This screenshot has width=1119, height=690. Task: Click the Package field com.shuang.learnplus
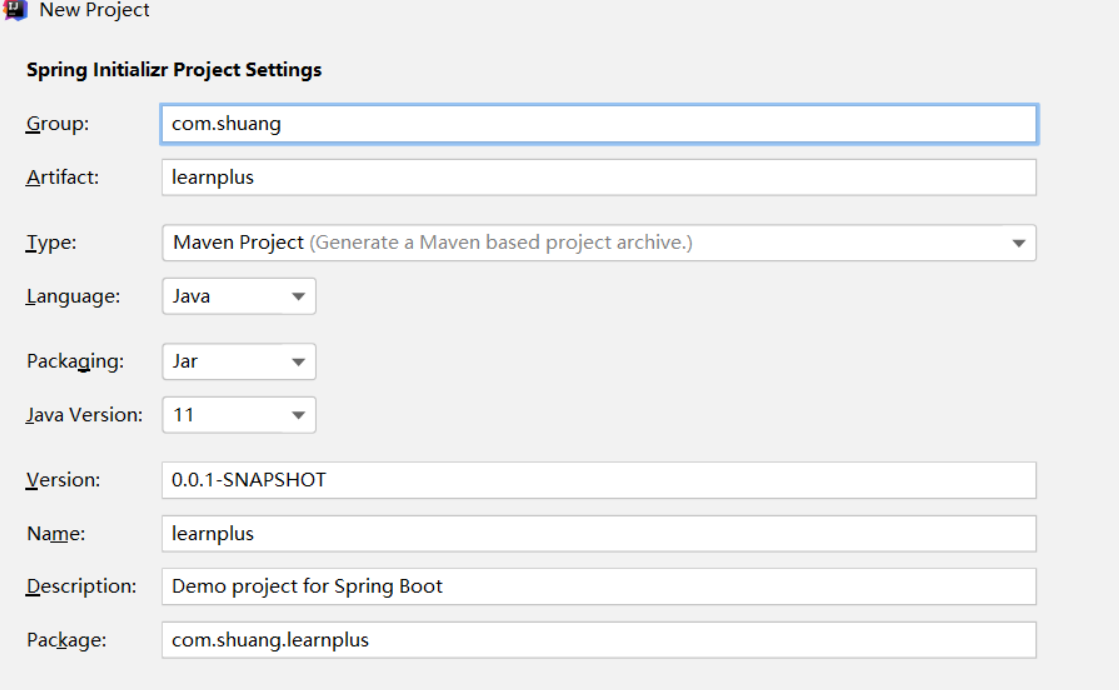point(598,640)
